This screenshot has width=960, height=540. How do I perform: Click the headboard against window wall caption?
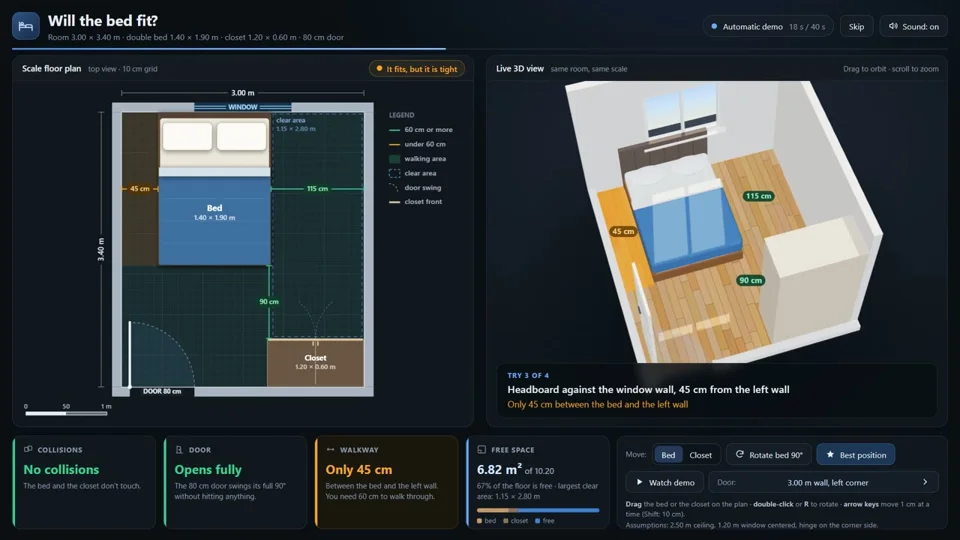(x=648, y=389)
